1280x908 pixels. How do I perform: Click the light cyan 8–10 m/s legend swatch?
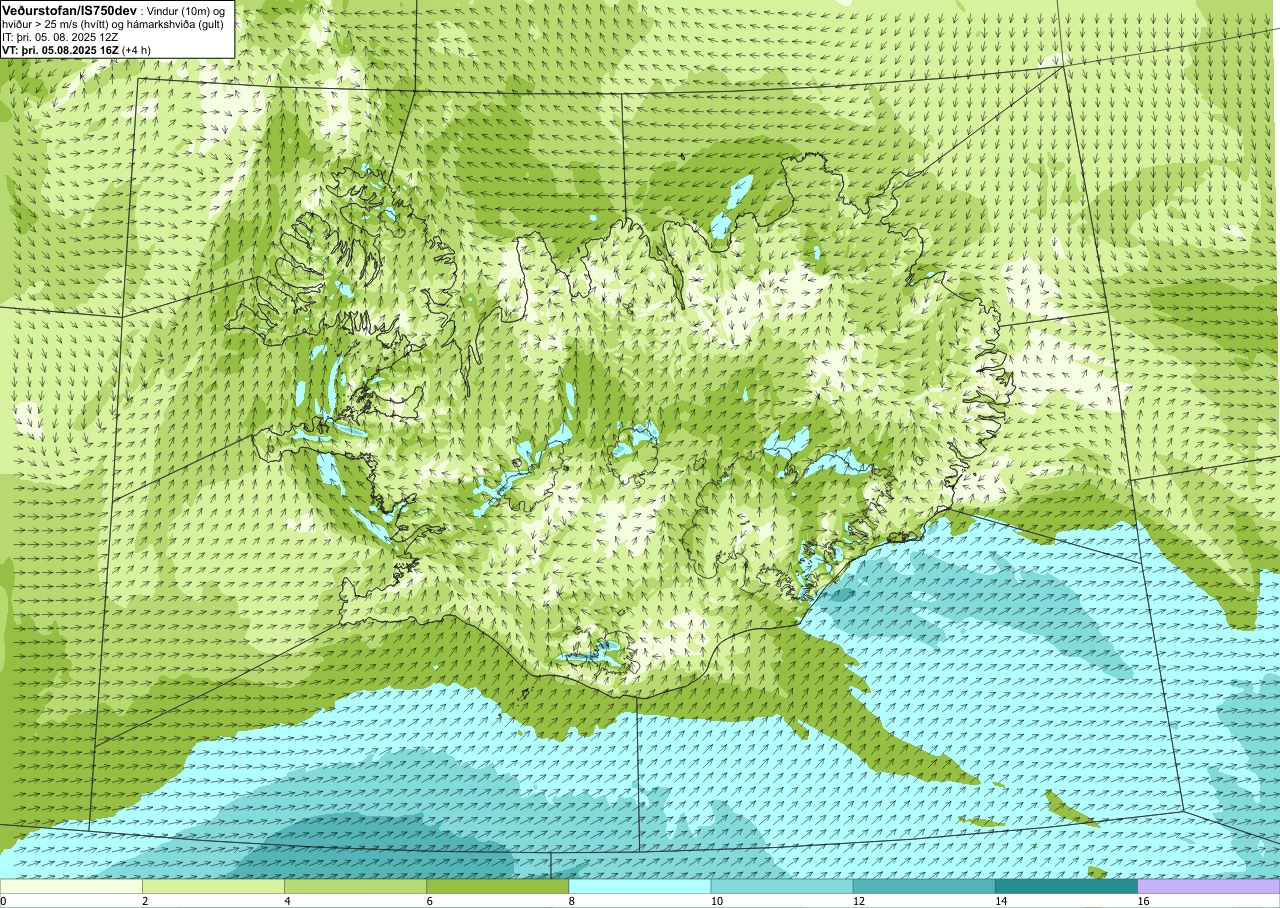point(640,886)
